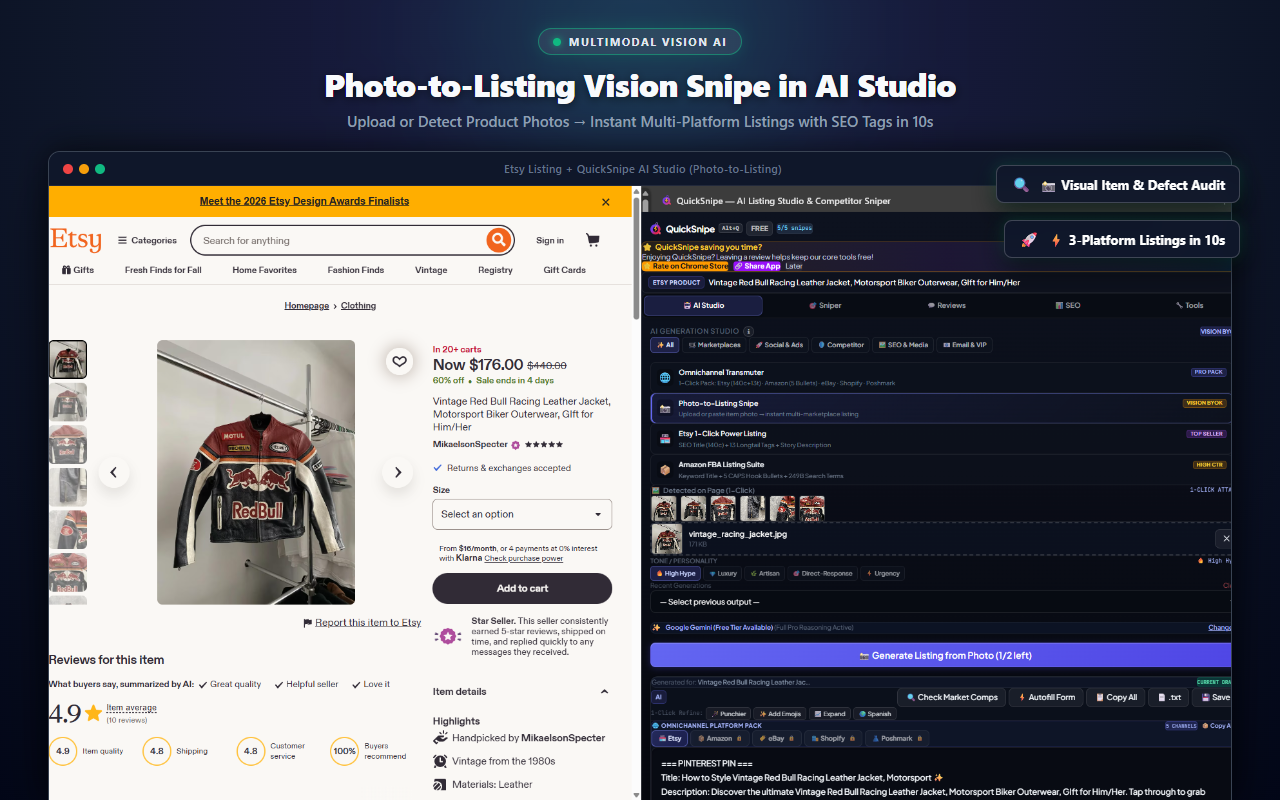Open the Etsy Categories menu

click(147, 240)
